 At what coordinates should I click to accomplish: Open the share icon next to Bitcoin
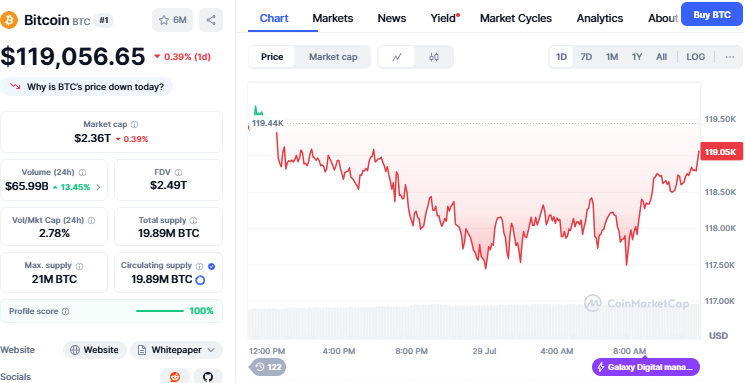click(x=211, y=20)
